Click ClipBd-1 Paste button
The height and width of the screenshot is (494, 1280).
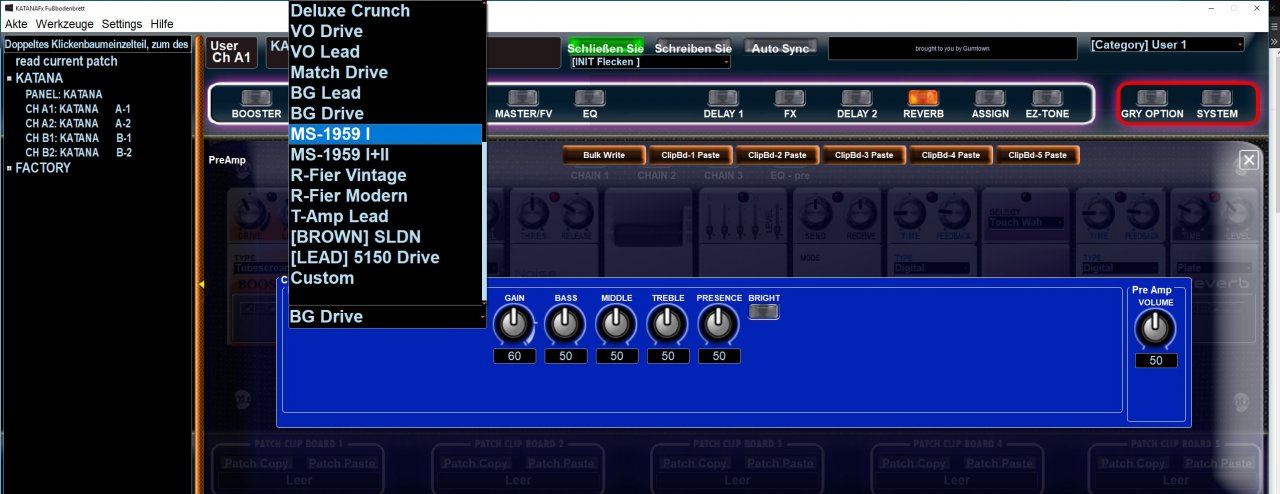click(691, 155)
